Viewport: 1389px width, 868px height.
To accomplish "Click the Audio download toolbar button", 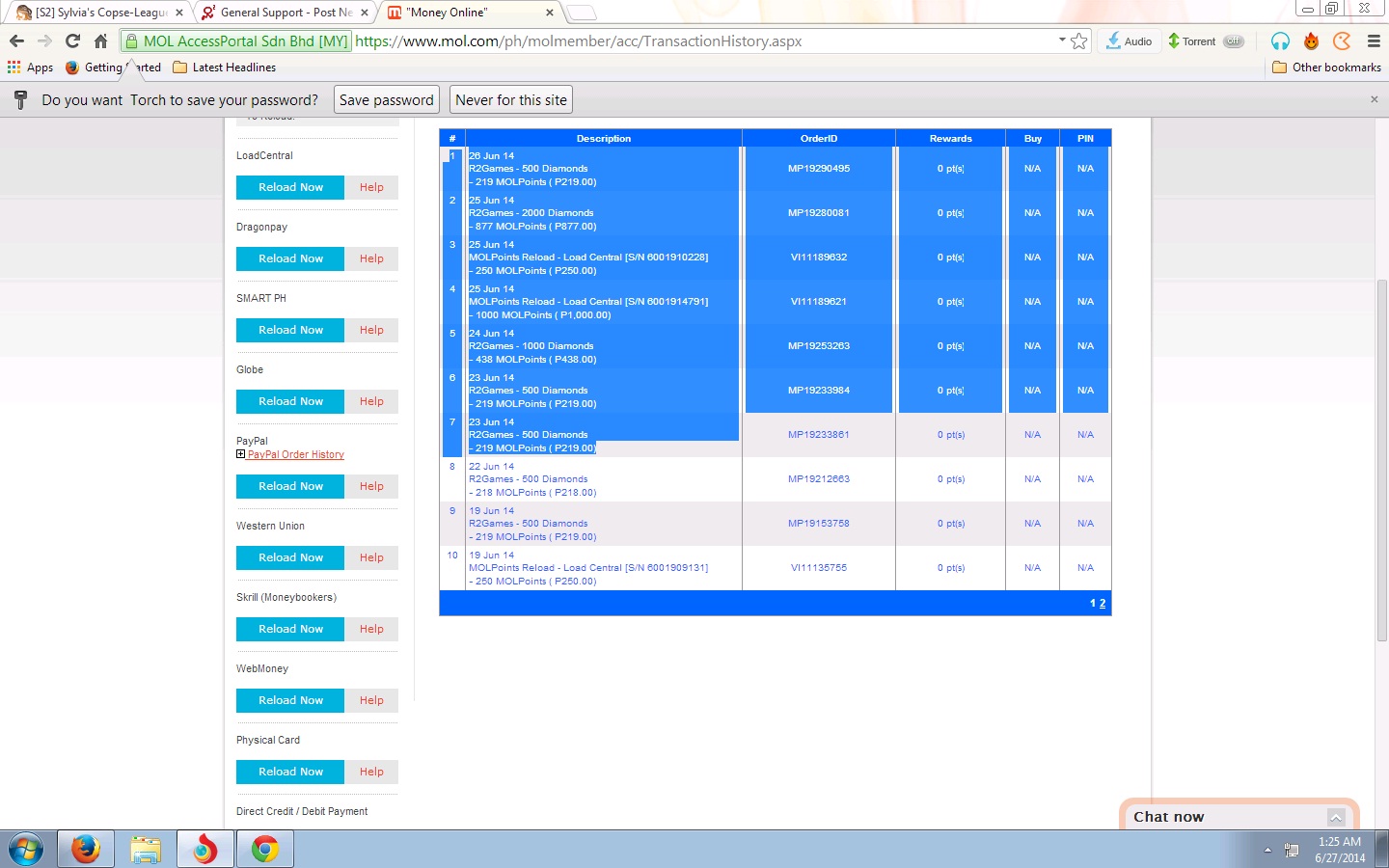I will 1129,41.
